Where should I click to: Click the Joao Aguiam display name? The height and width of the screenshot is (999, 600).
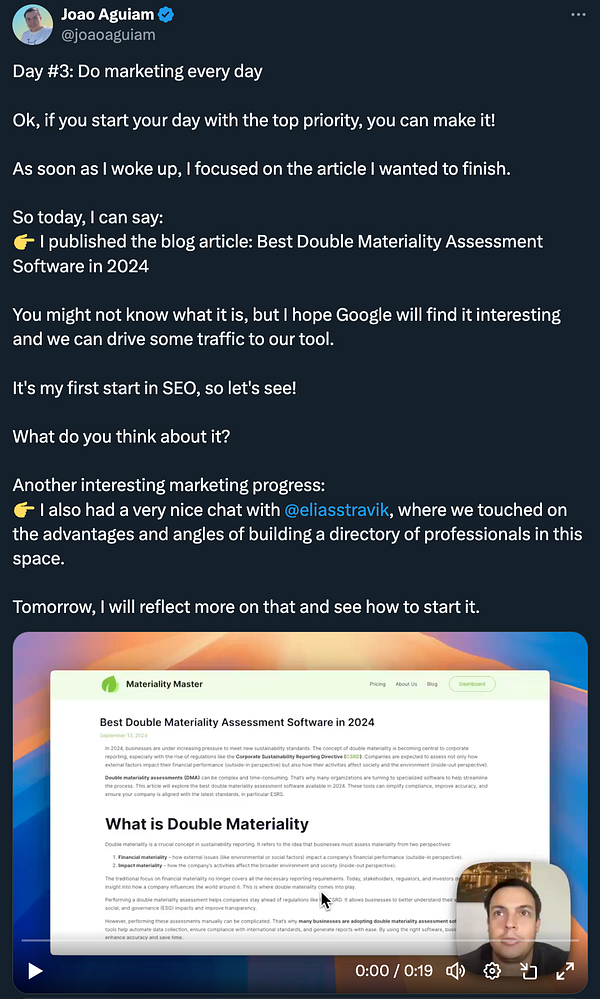108,15
